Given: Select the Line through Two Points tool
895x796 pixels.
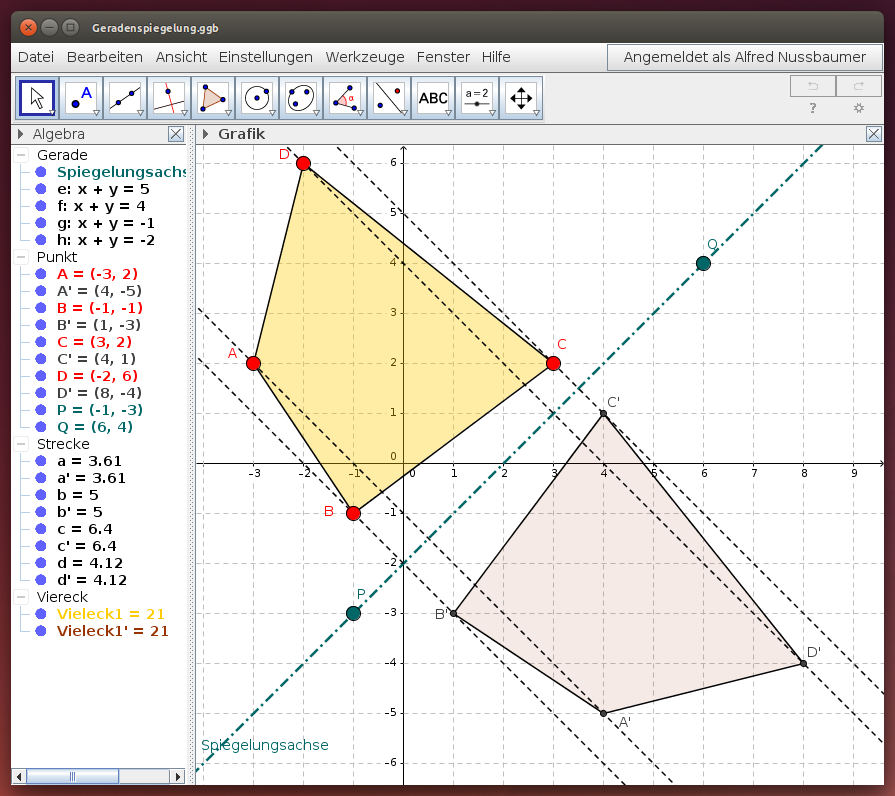Looking at the screenshot, I should click(125, 98).
